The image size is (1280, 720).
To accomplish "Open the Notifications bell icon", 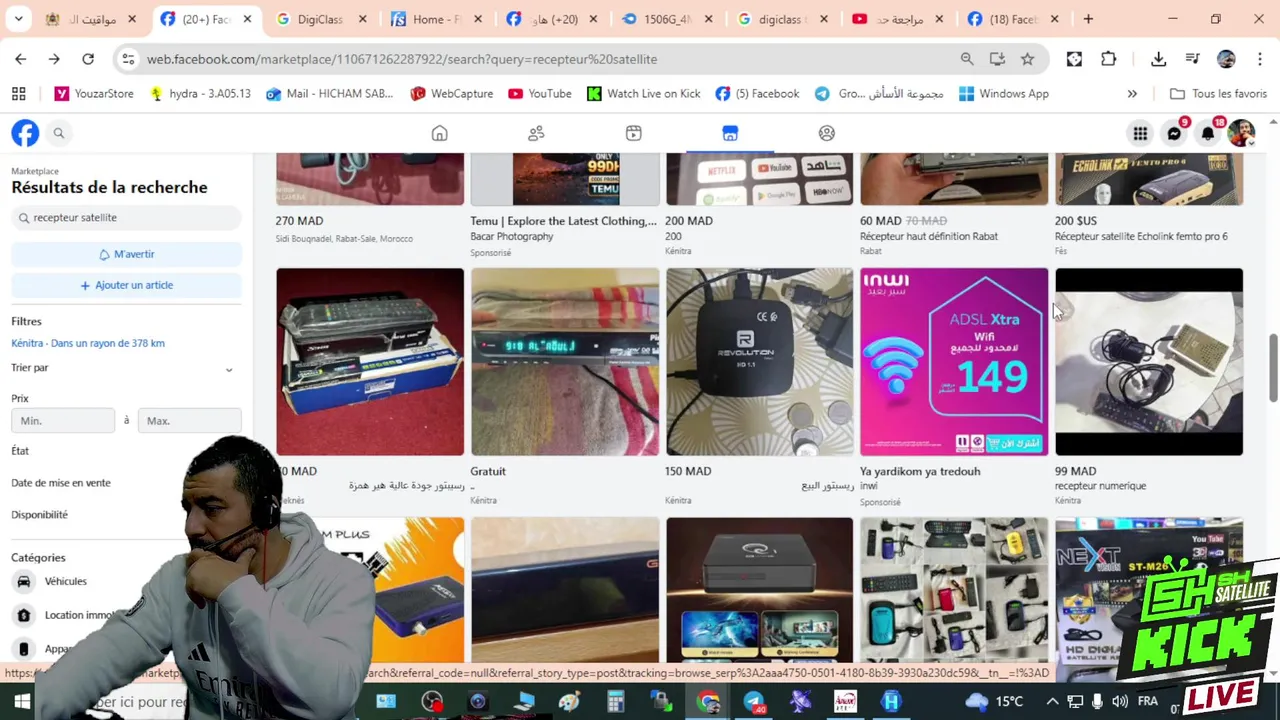I will point(1208,133).
